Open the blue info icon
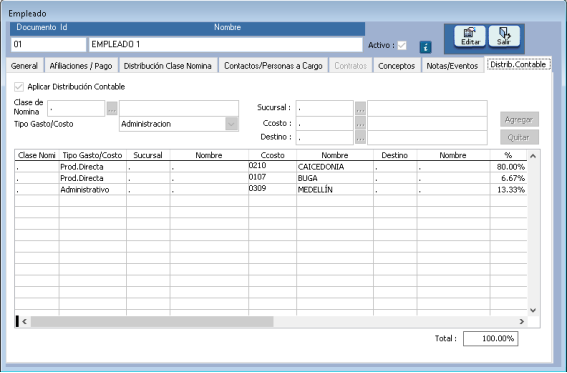This screenshot has width=567, height=373. click(x=425, y=47)
